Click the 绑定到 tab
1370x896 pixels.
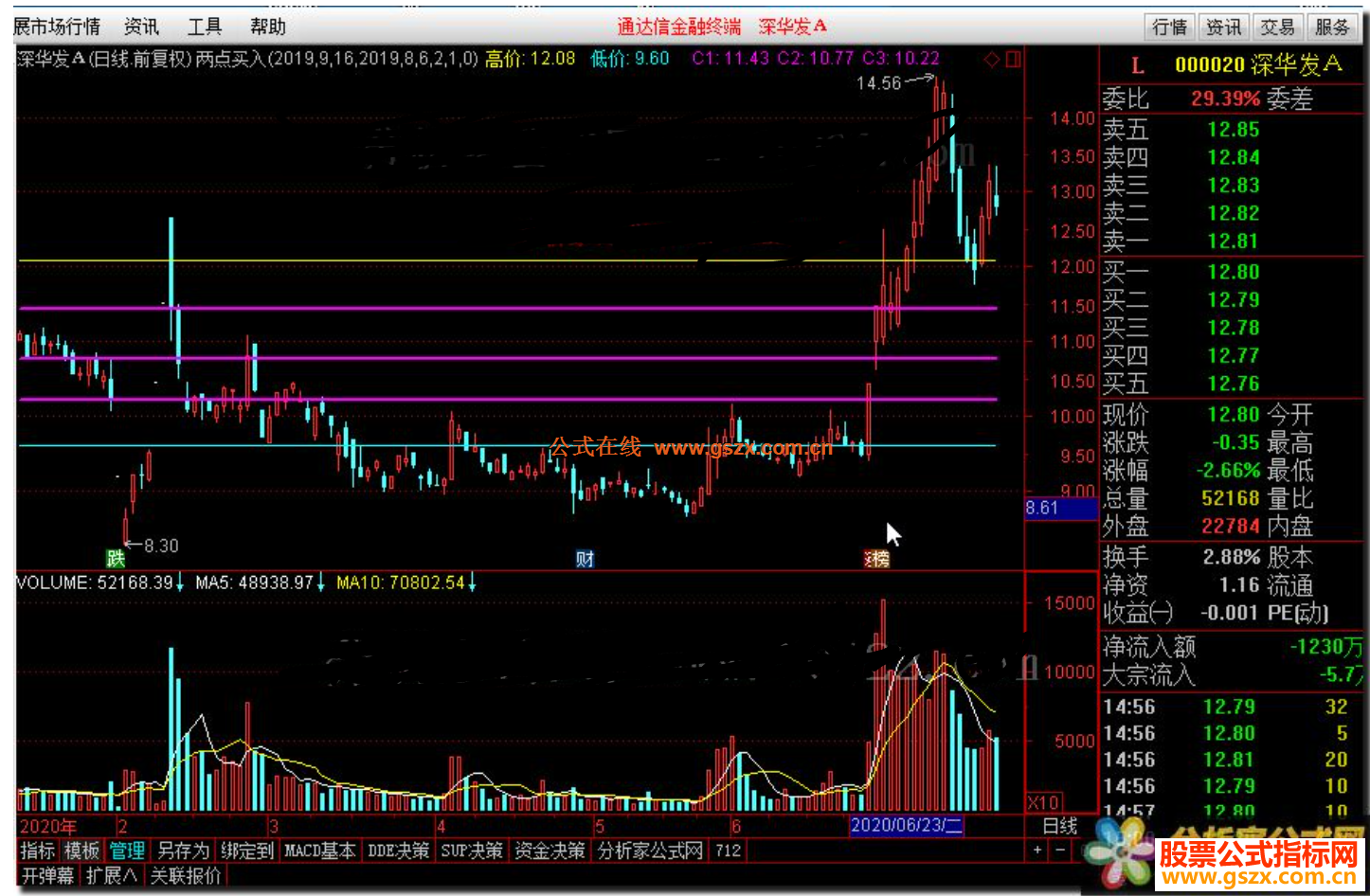point(247,851)
